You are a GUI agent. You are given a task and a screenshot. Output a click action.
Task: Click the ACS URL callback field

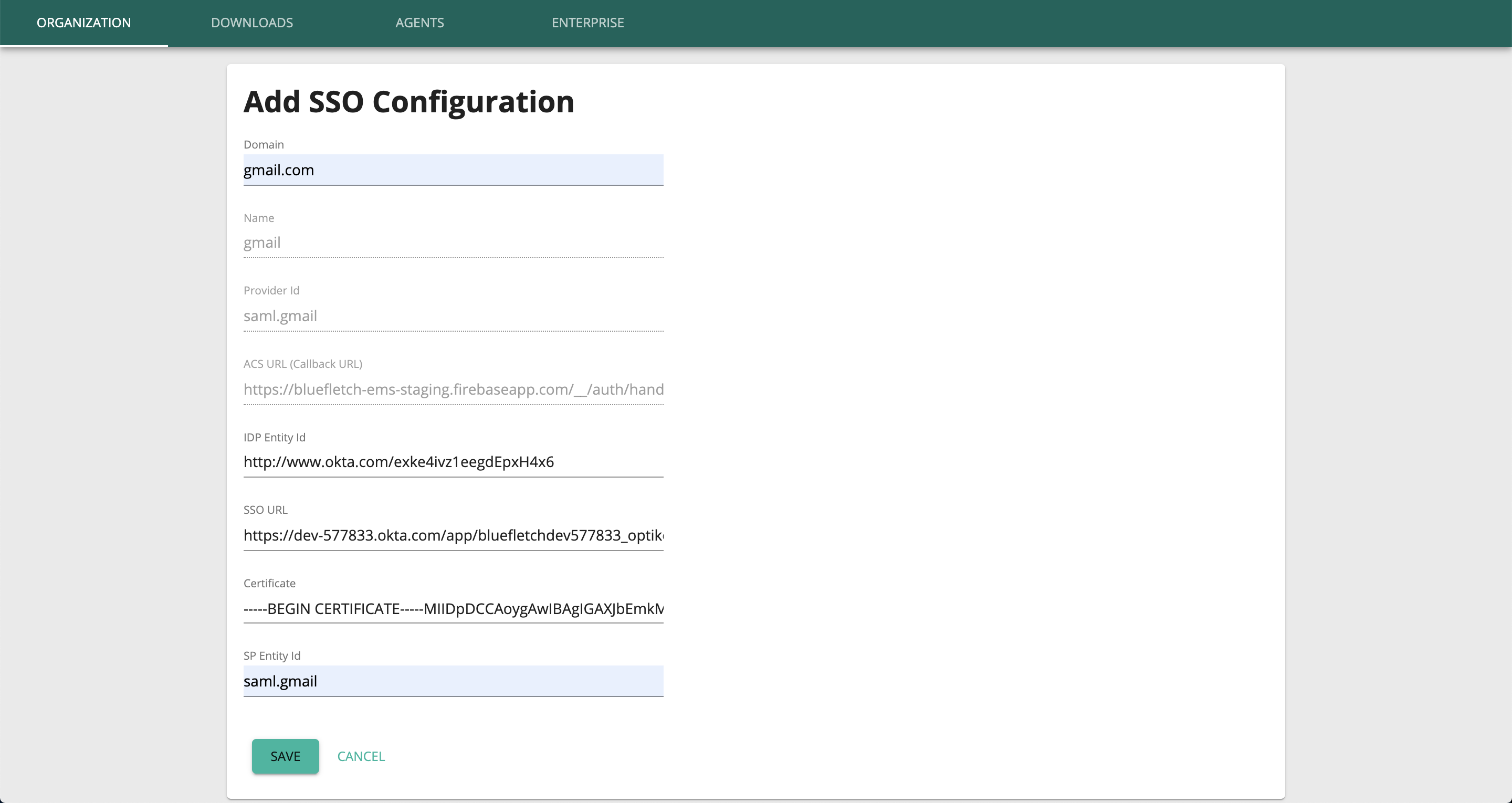[453, 389]
